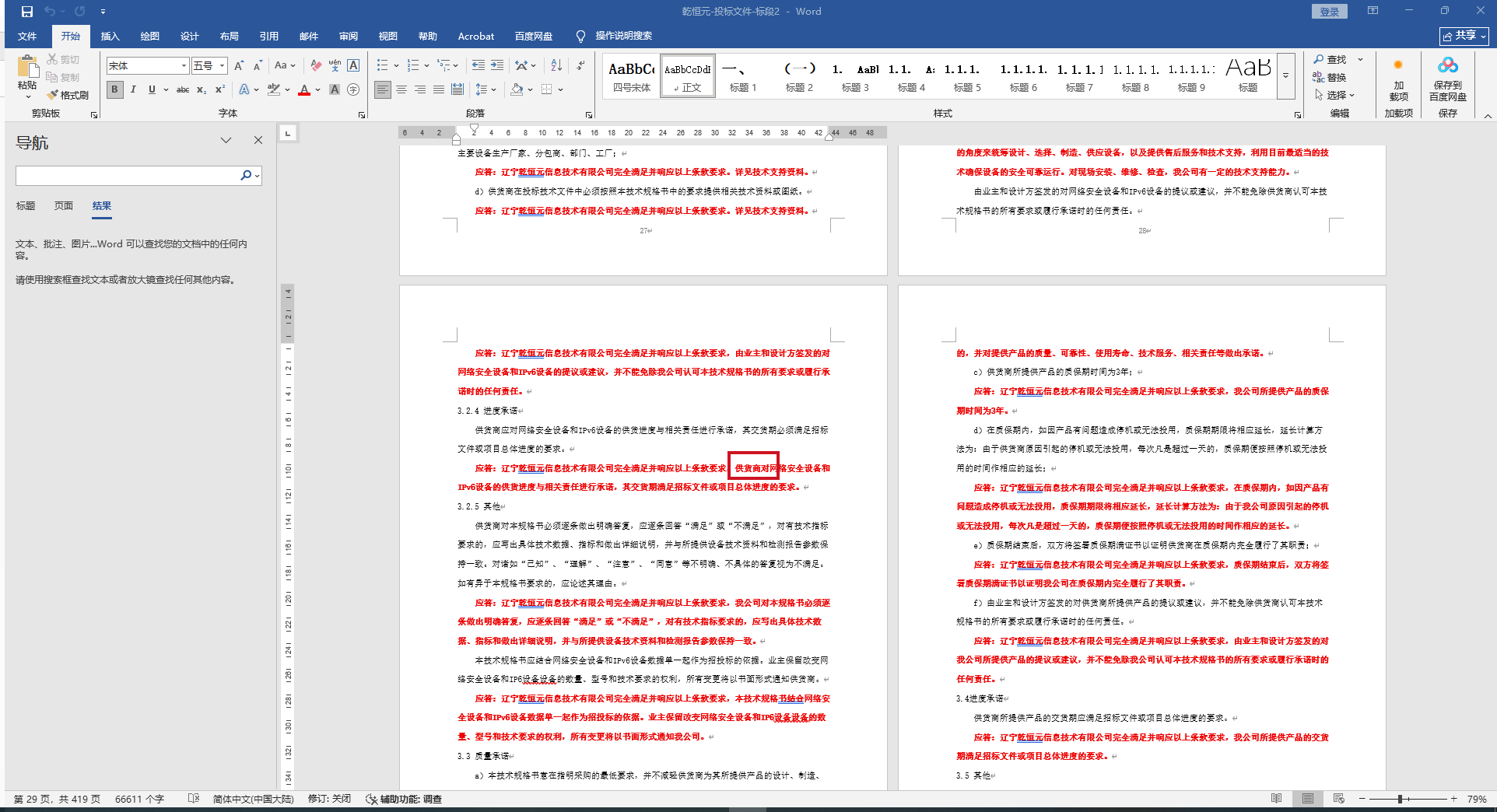Viewport: 1497px width, 812px height.
Task: Toggle subscript formatting
Action: (x=202, y=89)
